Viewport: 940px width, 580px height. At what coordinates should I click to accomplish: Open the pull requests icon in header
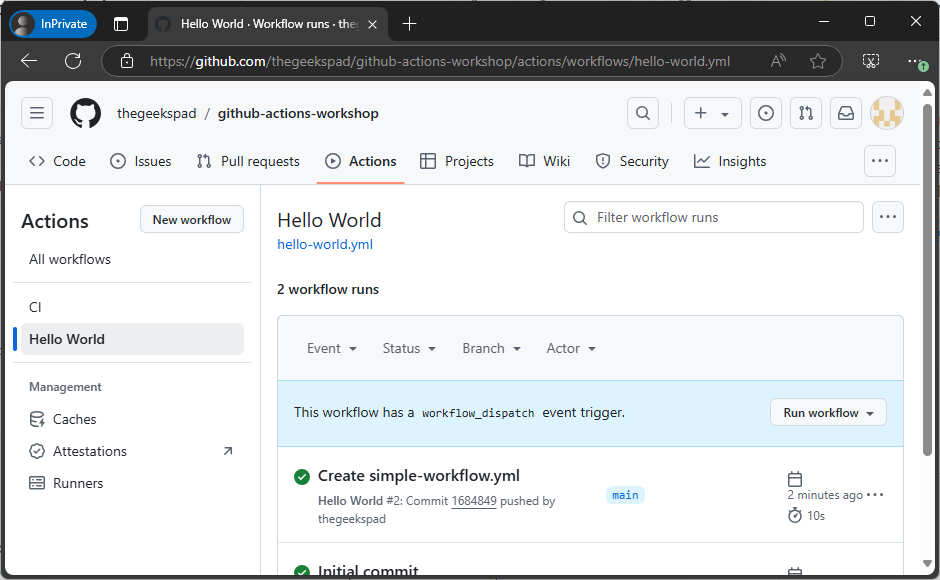coord(806,113)
